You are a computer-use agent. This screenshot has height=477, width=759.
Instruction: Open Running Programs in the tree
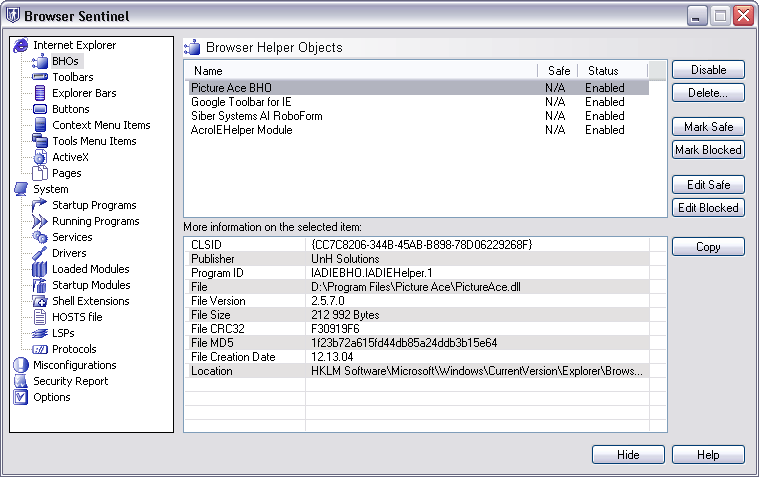tap(95, 221)
